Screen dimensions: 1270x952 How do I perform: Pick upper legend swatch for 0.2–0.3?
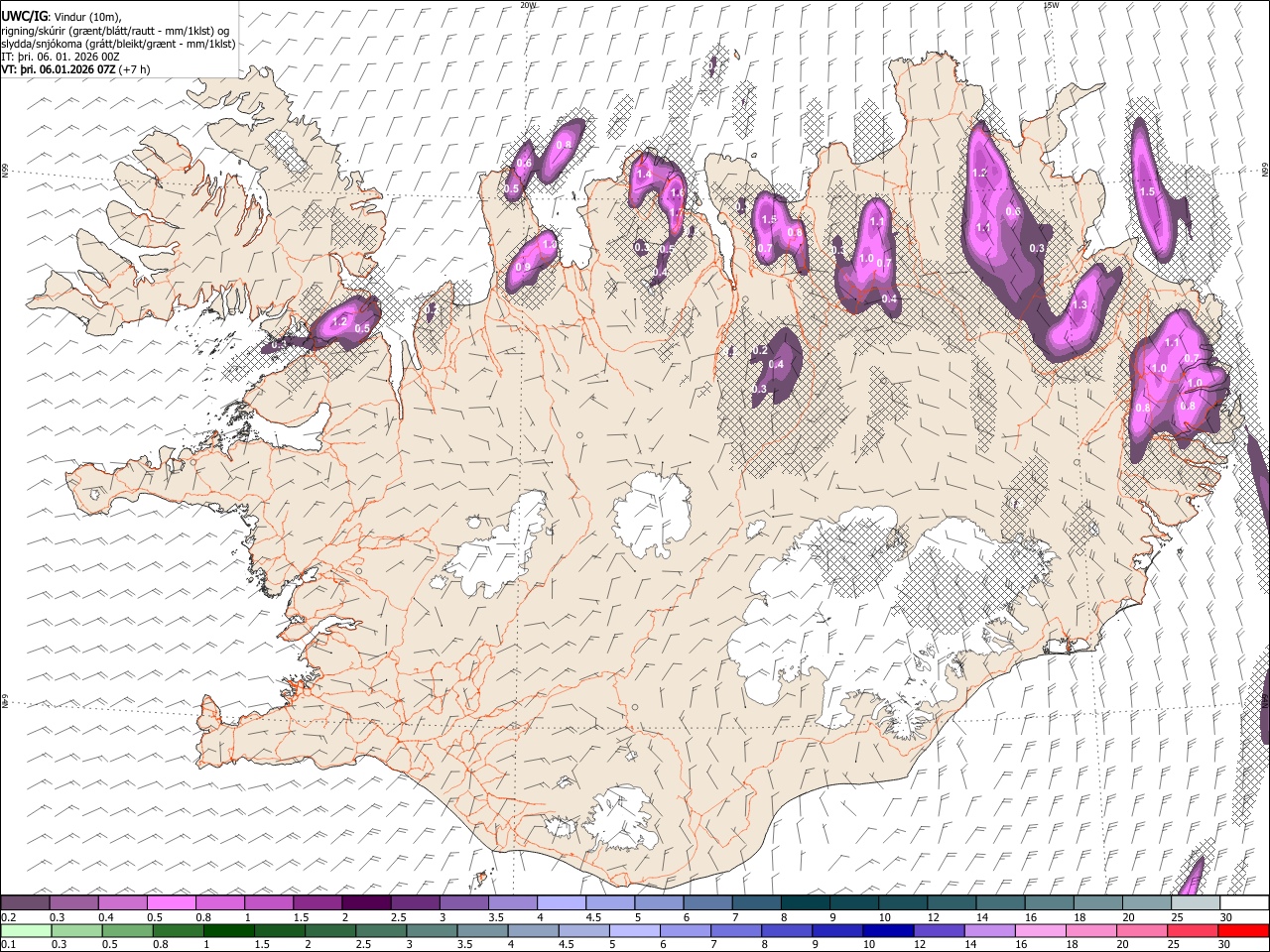25,902
